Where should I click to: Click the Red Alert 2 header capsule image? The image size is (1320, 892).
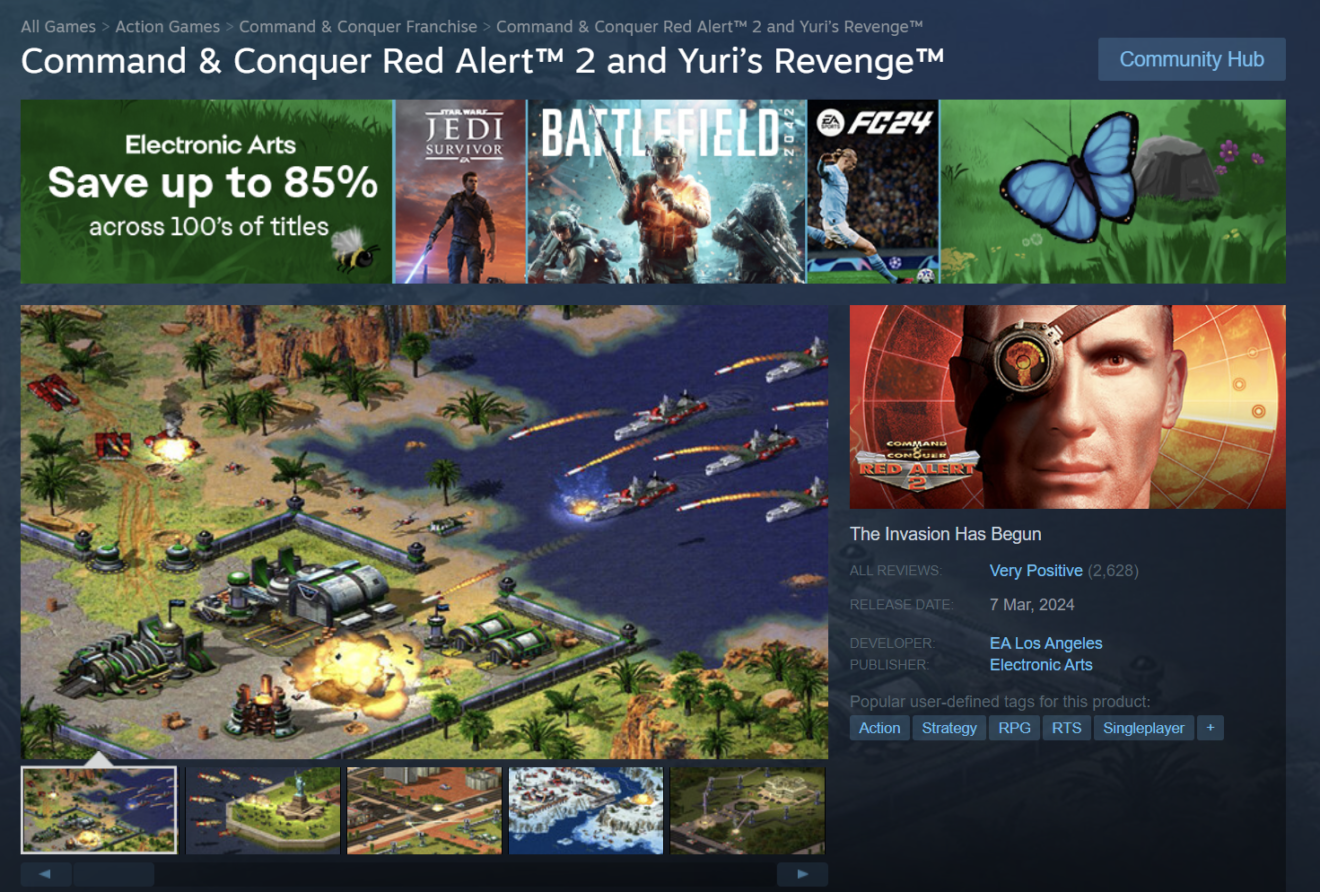coord(1067,407)
